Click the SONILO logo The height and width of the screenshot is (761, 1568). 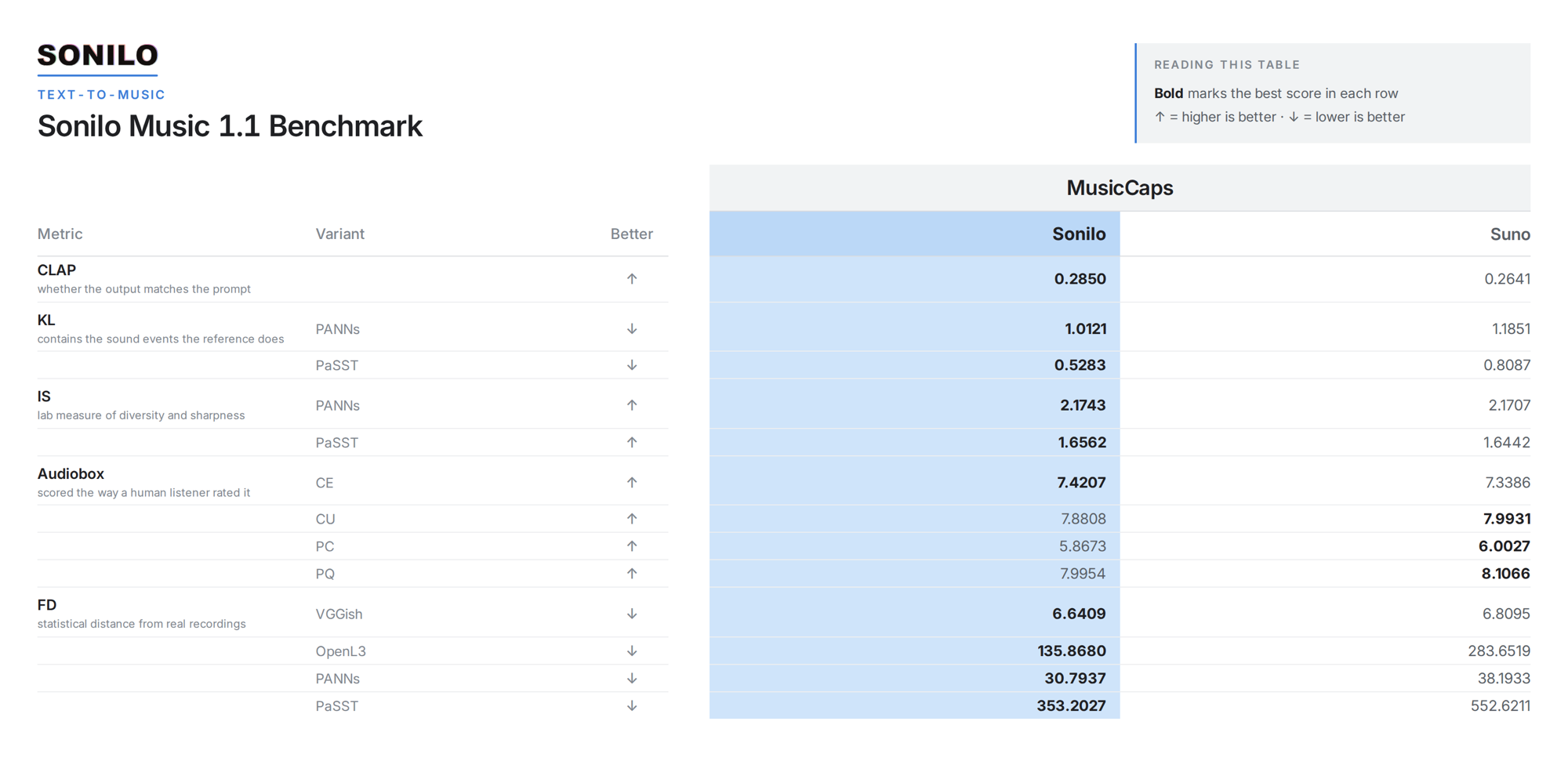(x=98, y=56)
